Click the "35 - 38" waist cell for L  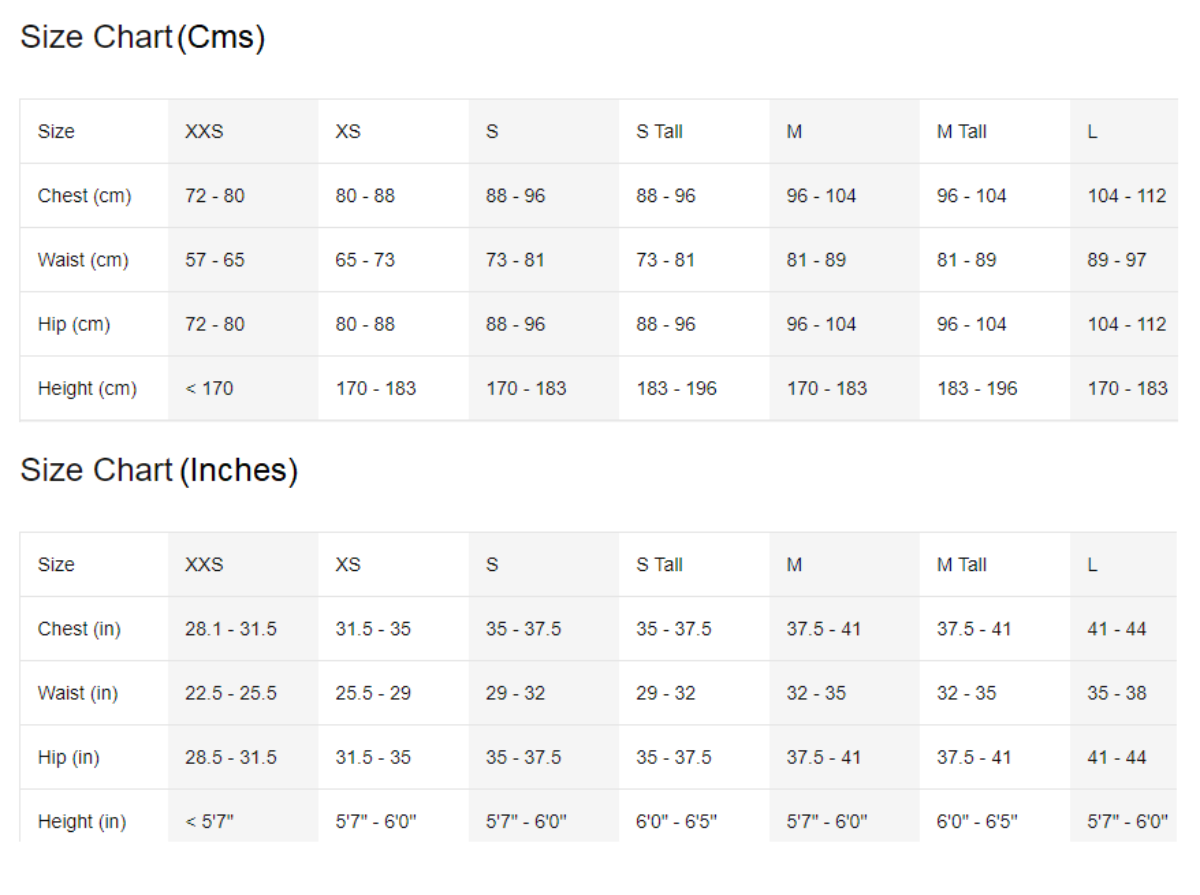point(1117,693)
